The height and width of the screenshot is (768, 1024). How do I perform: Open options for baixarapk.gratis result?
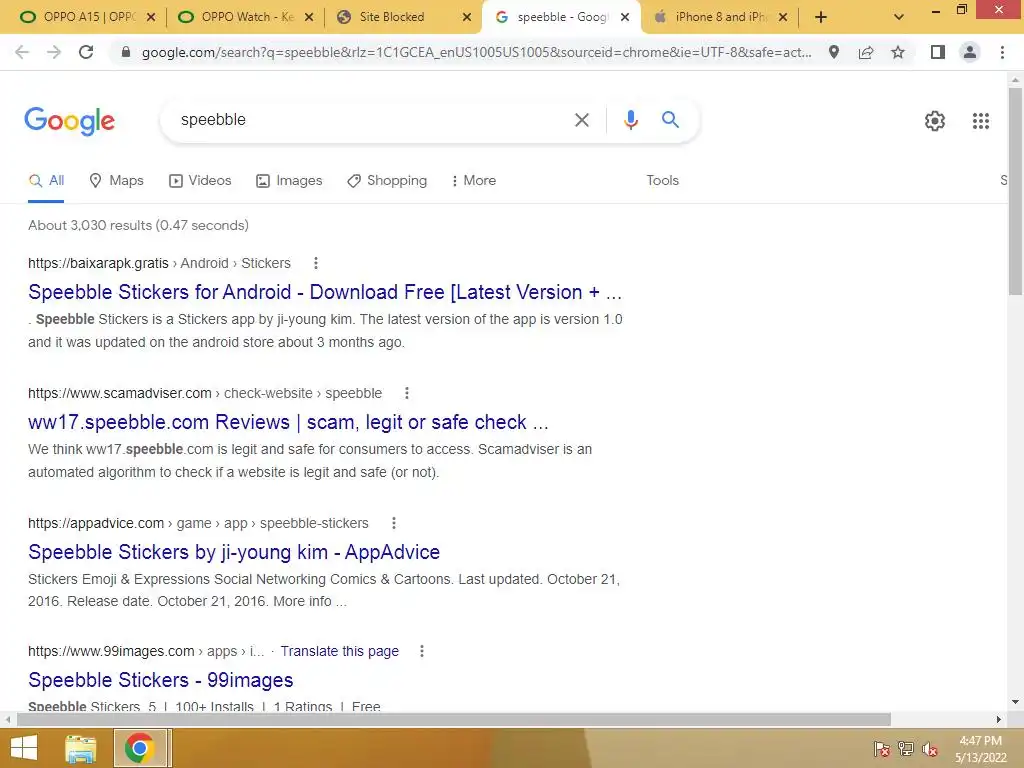(x=316, y=263)
